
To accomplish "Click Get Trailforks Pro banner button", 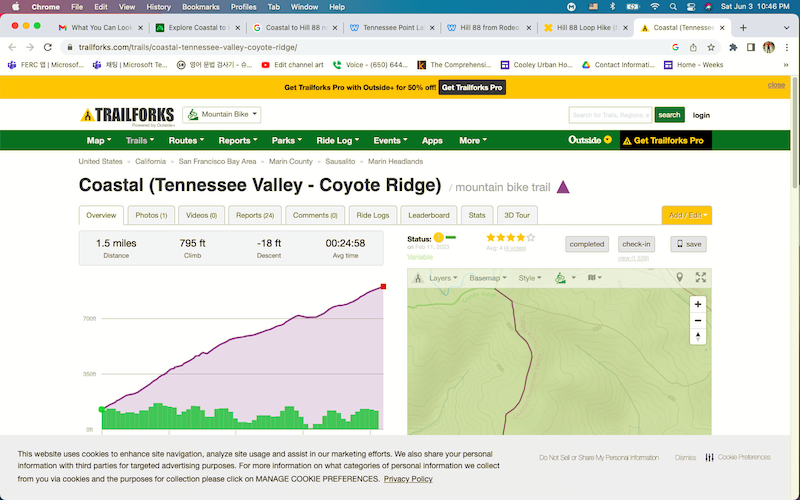I will (472, 87).
